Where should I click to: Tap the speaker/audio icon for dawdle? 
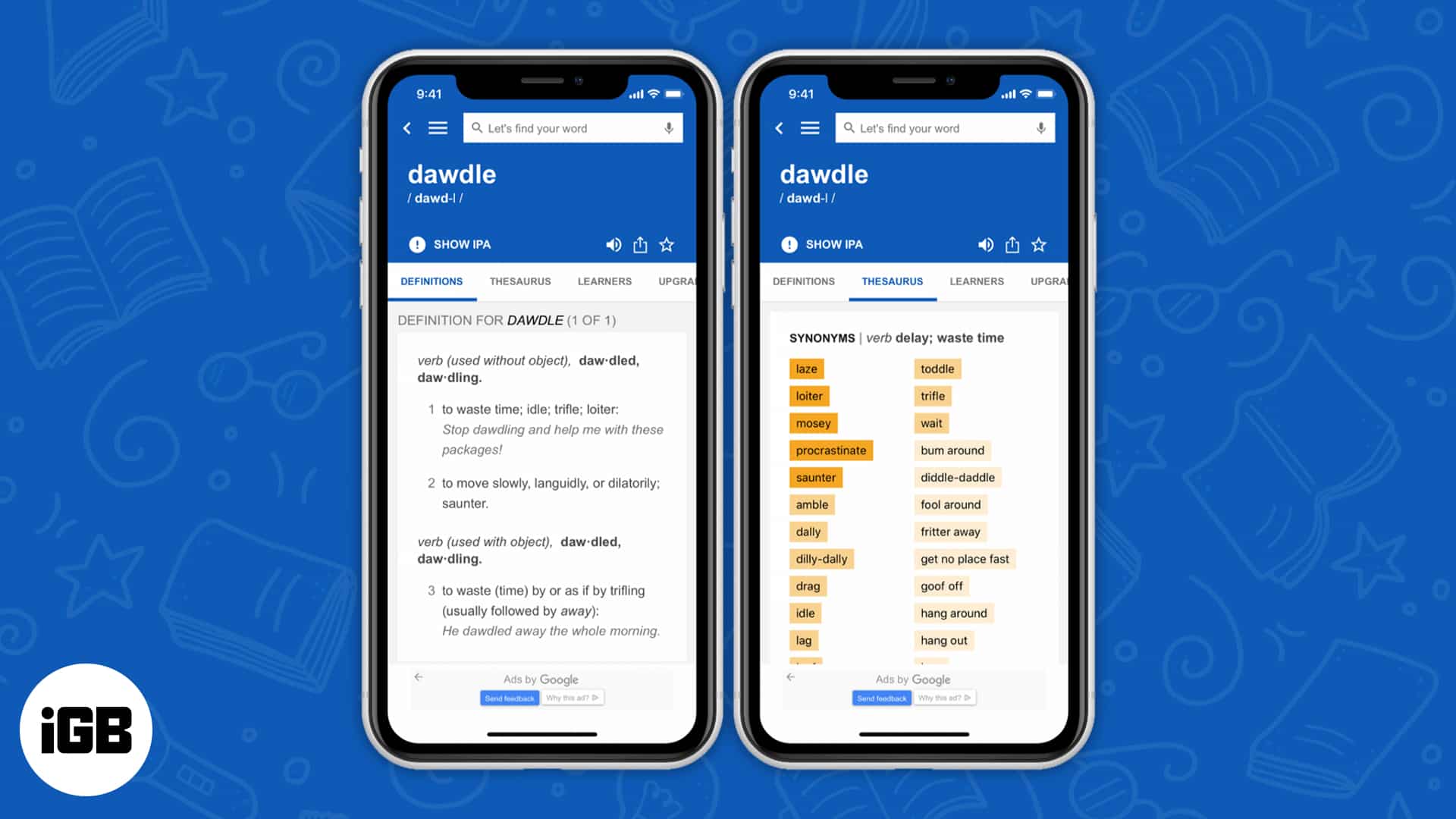(x=612, y=244)
